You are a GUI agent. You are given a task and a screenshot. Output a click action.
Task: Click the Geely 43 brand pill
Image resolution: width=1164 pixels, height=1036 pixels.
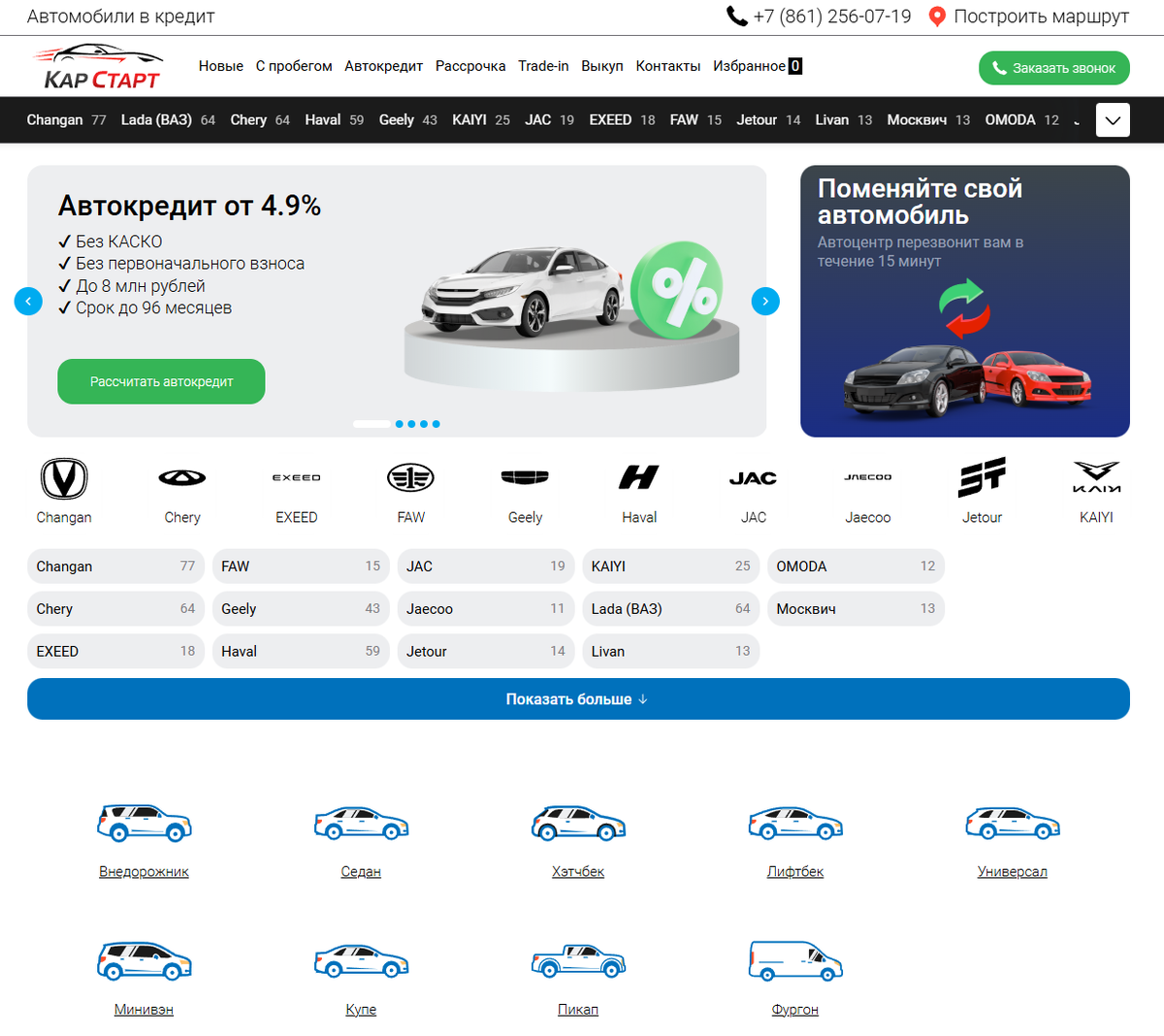(x=301, y=609)
